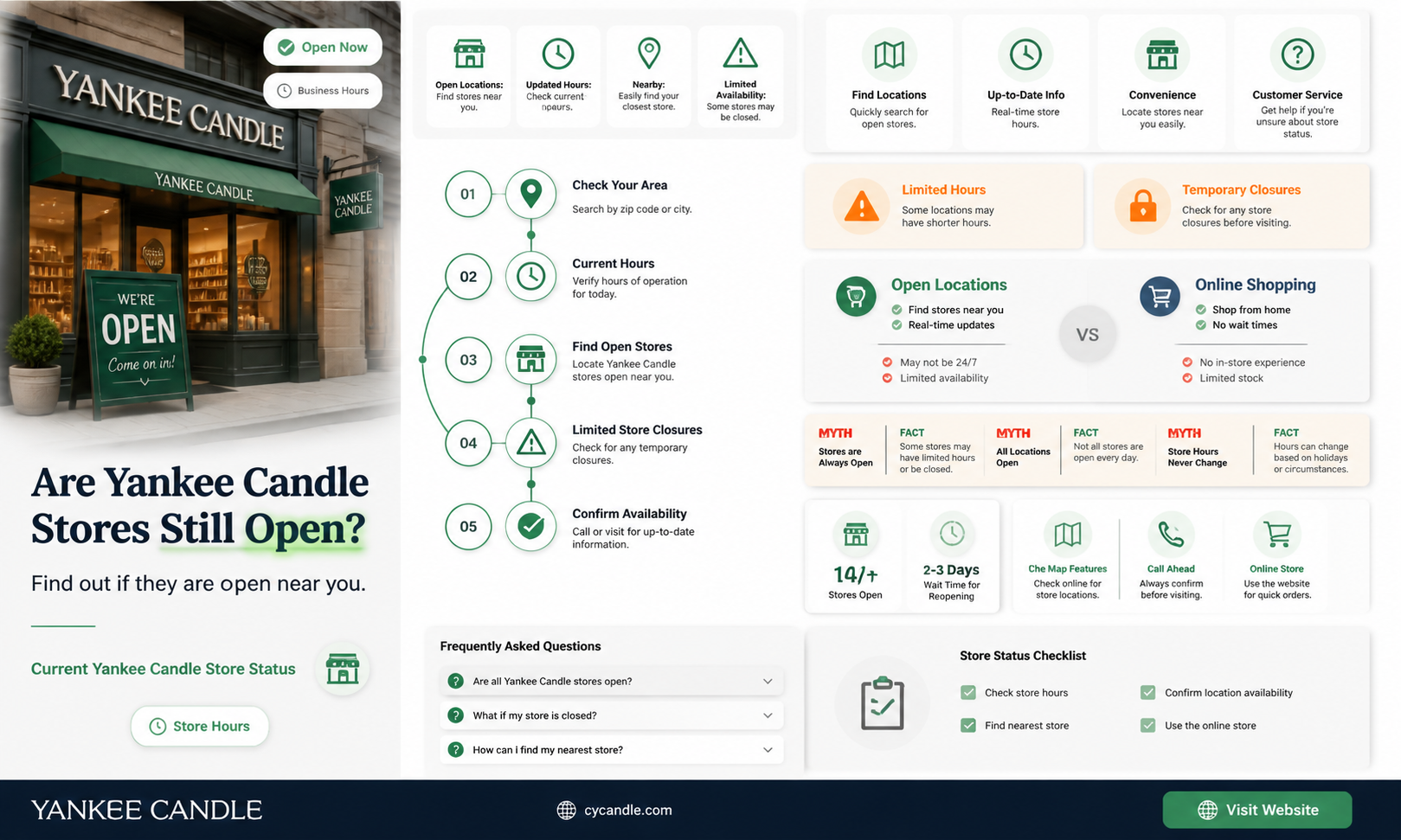1401x840 pixels.
Task: Click the Limited Availability warning triangle icon
Action: point(740,53)
